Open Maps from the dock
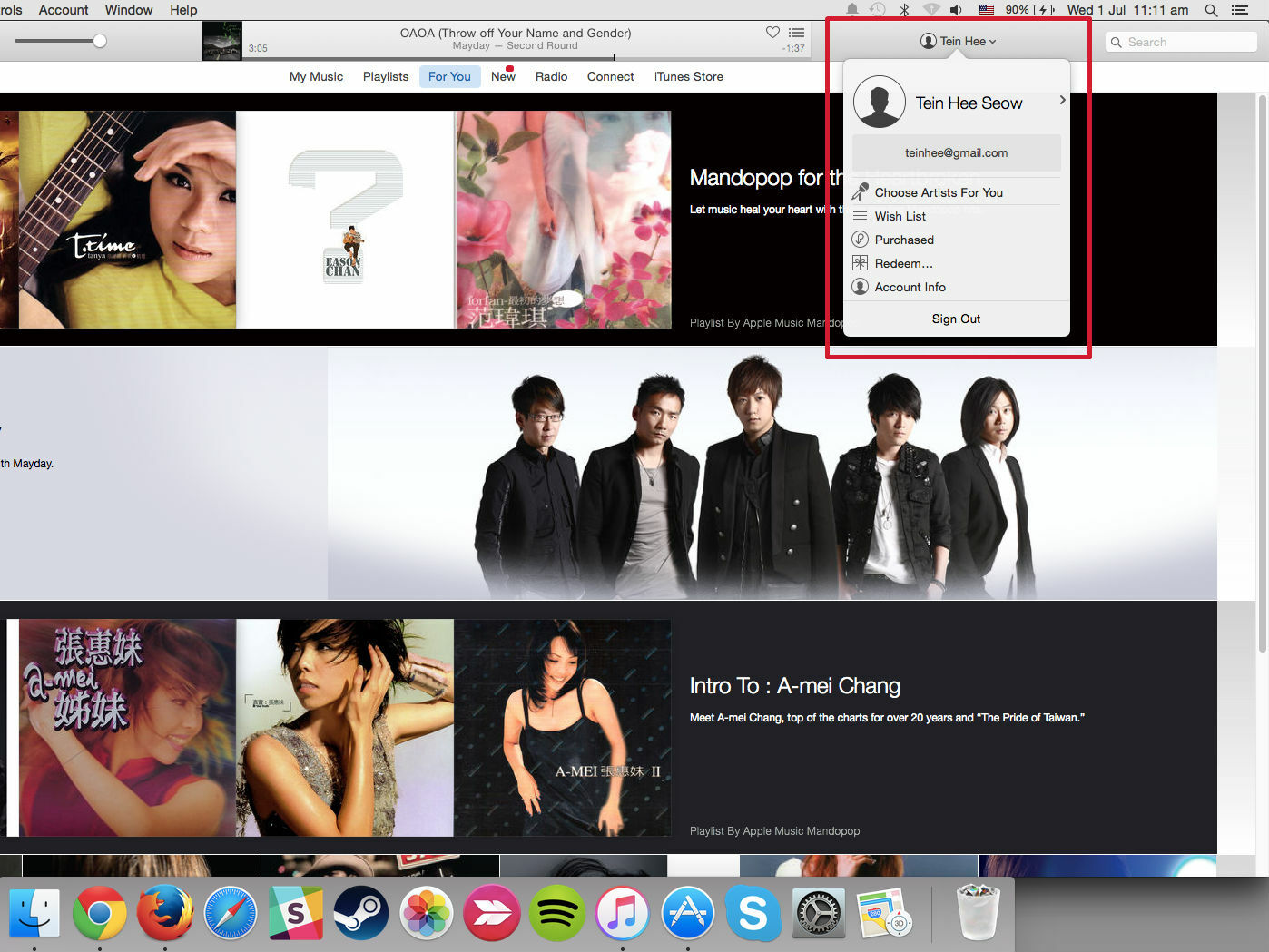This screenshot has width=1269, height=952. point(884,913)
